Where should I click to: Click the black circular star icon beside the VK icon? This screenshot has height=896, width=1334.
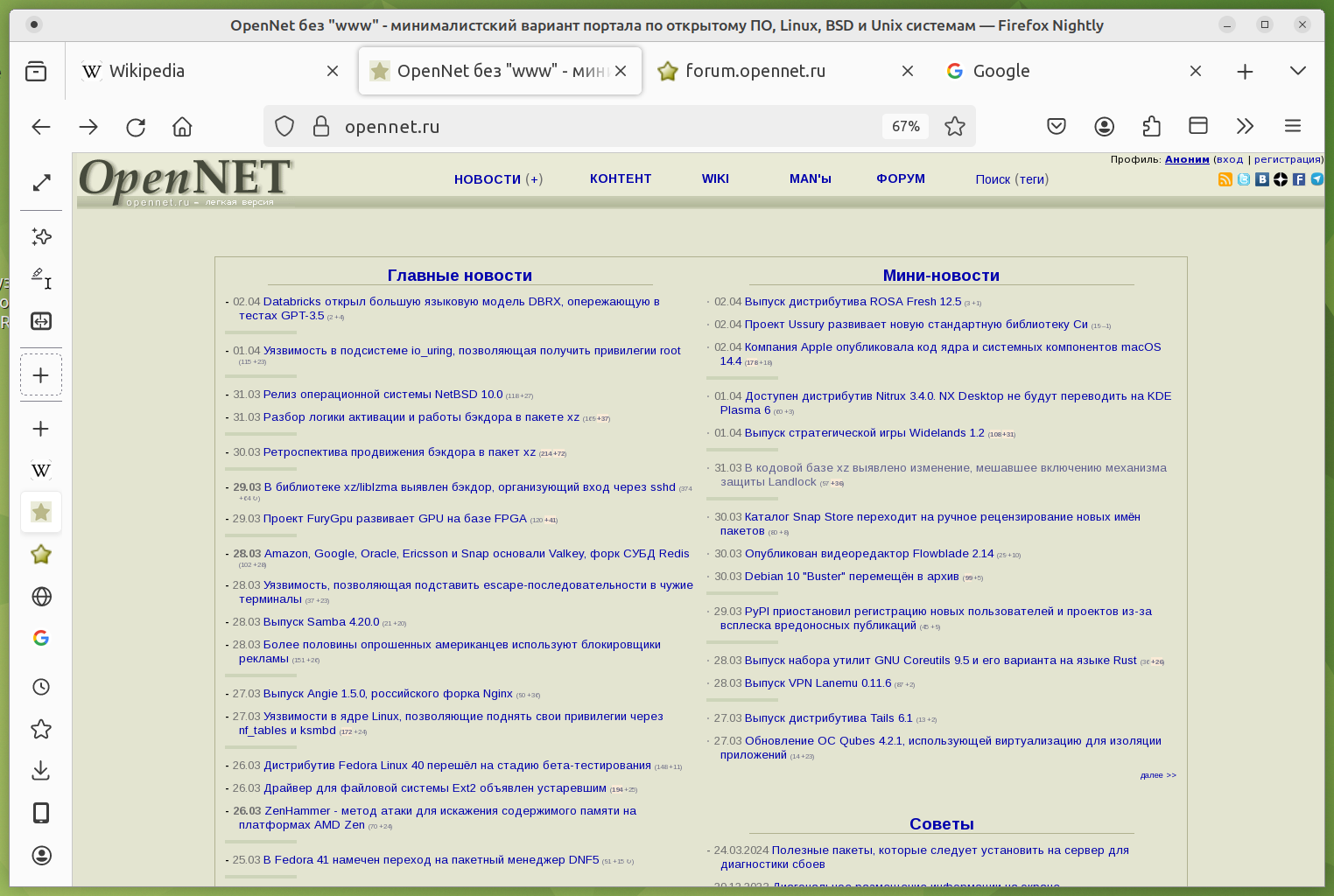coord(1281,179)
